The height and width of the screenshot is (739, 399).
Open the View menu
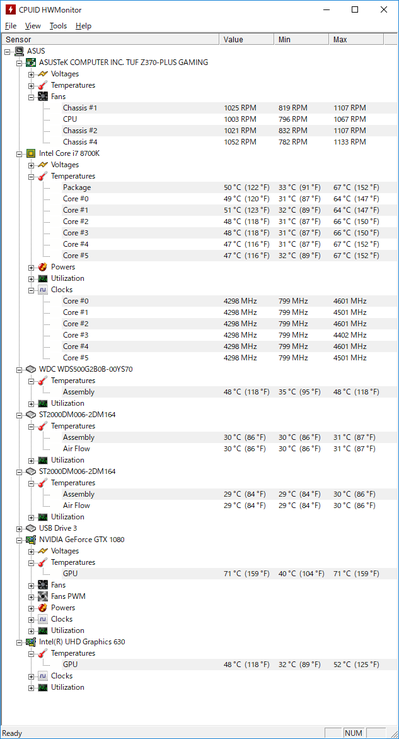[x=33, y=26]
